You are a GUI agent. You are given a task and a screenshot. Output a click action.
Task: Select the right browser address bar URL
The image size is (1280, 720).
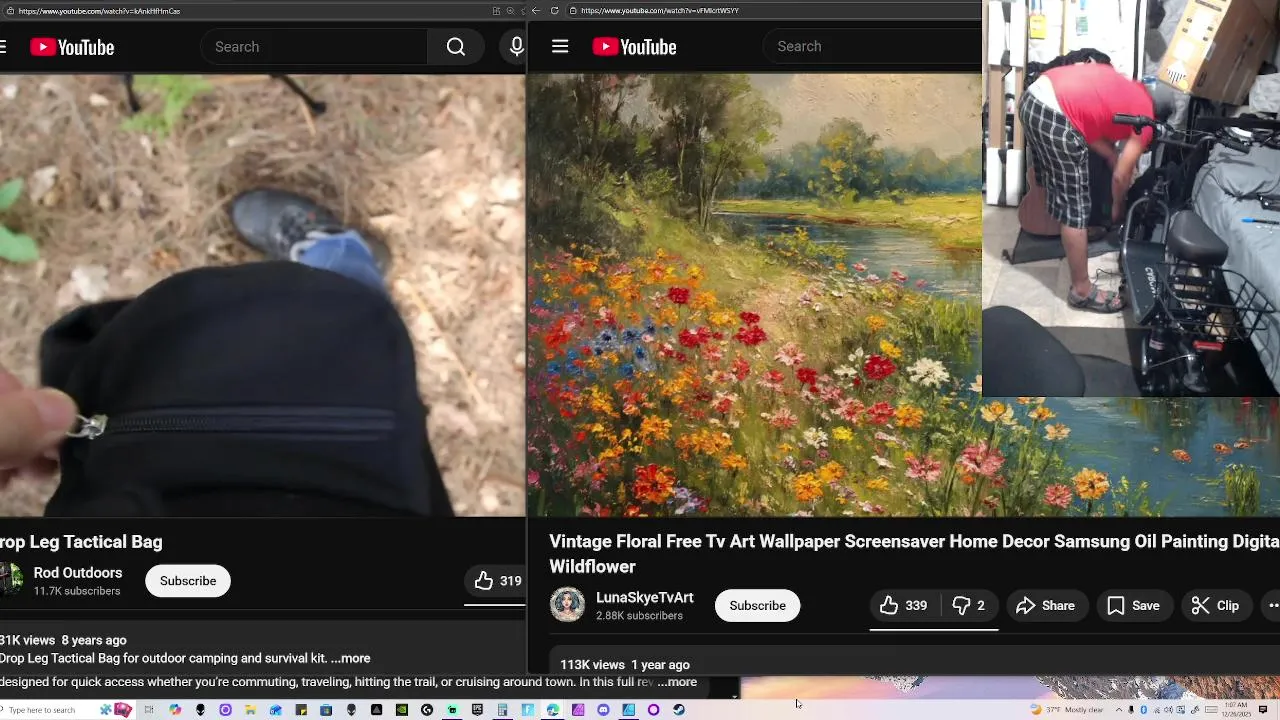point(660,11)
